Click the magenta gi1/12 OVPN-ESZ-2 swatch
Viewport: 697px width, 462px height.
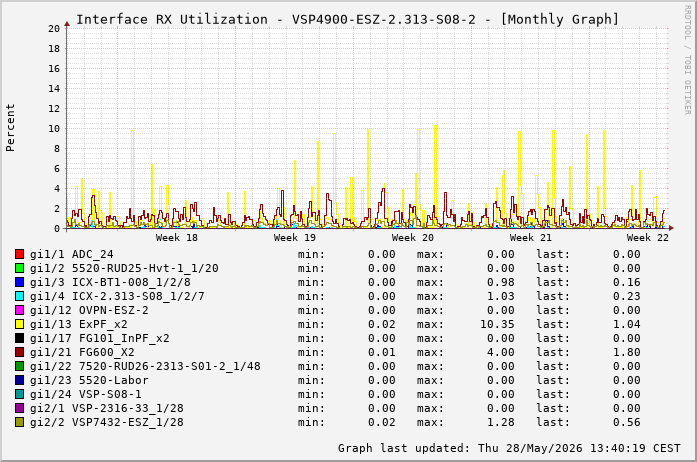tap(19, 310)
